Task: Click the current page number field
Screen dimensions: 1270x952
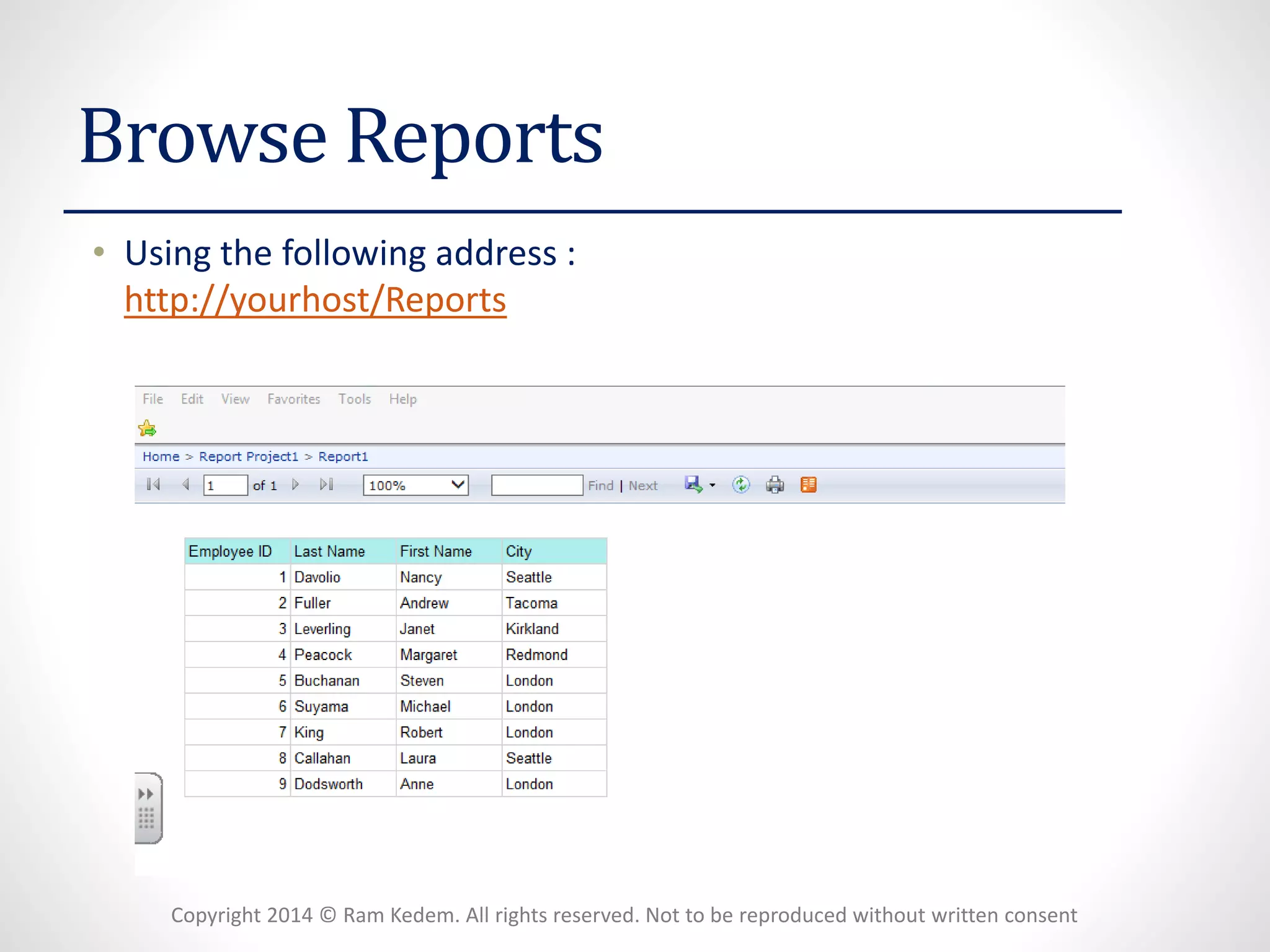Action: (226, 485)
